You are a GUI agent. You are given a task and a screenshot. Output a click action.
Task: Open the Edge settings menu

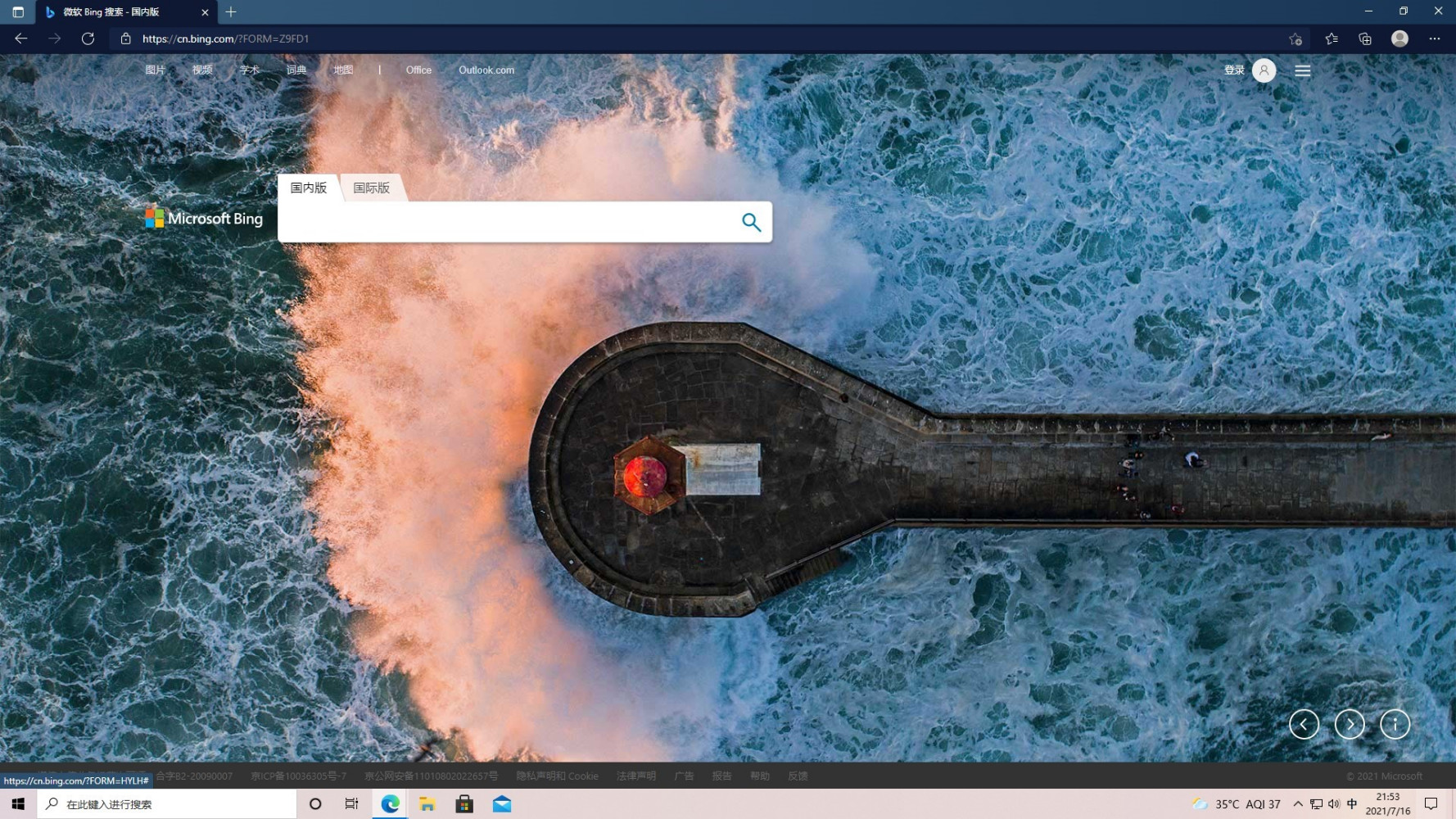[x=1435, y=38]
